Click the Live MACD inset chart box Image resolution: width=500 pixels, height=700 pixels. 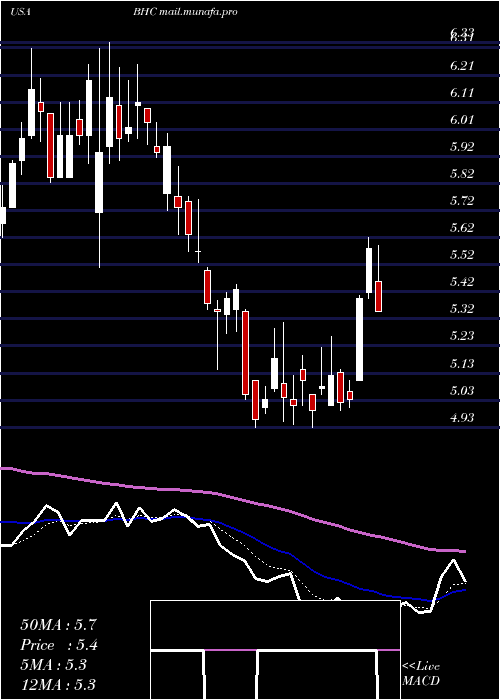click(x=275, y=650)
